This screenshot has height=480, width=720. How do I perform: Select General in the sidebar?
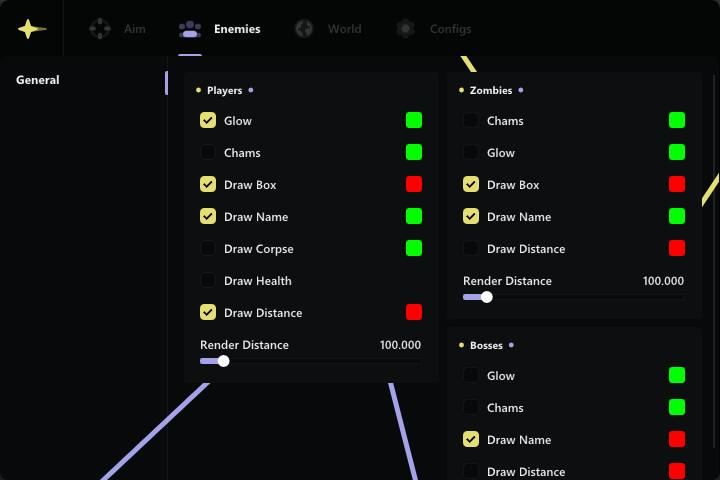pos(38,80)
